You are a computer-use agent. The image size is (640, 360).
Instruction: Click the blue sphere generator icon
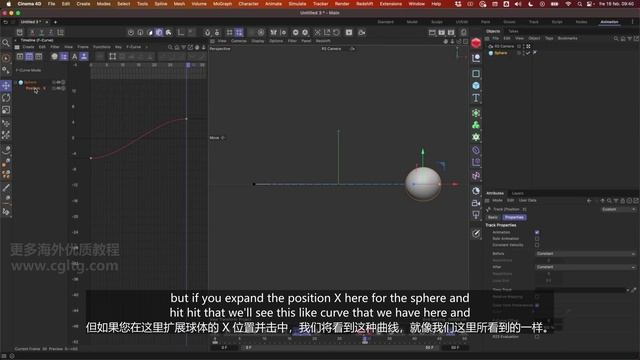[476, 86]
